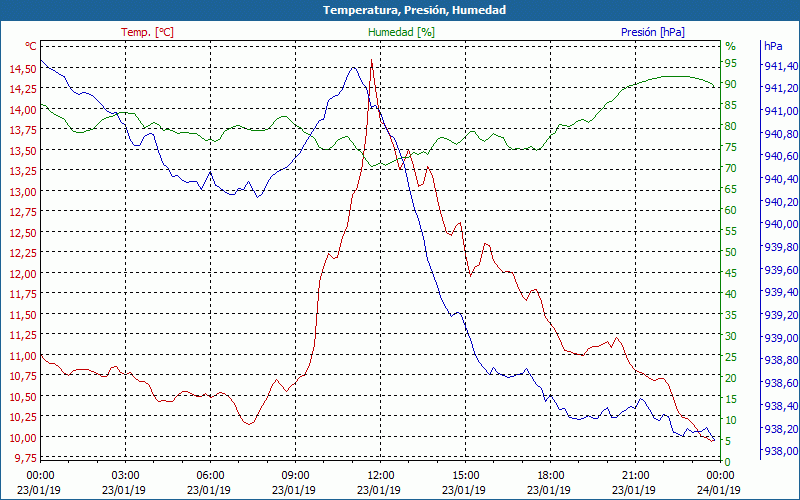Click the 18:00 time axis label
800x500 pixels.
(x=551, y=476)
